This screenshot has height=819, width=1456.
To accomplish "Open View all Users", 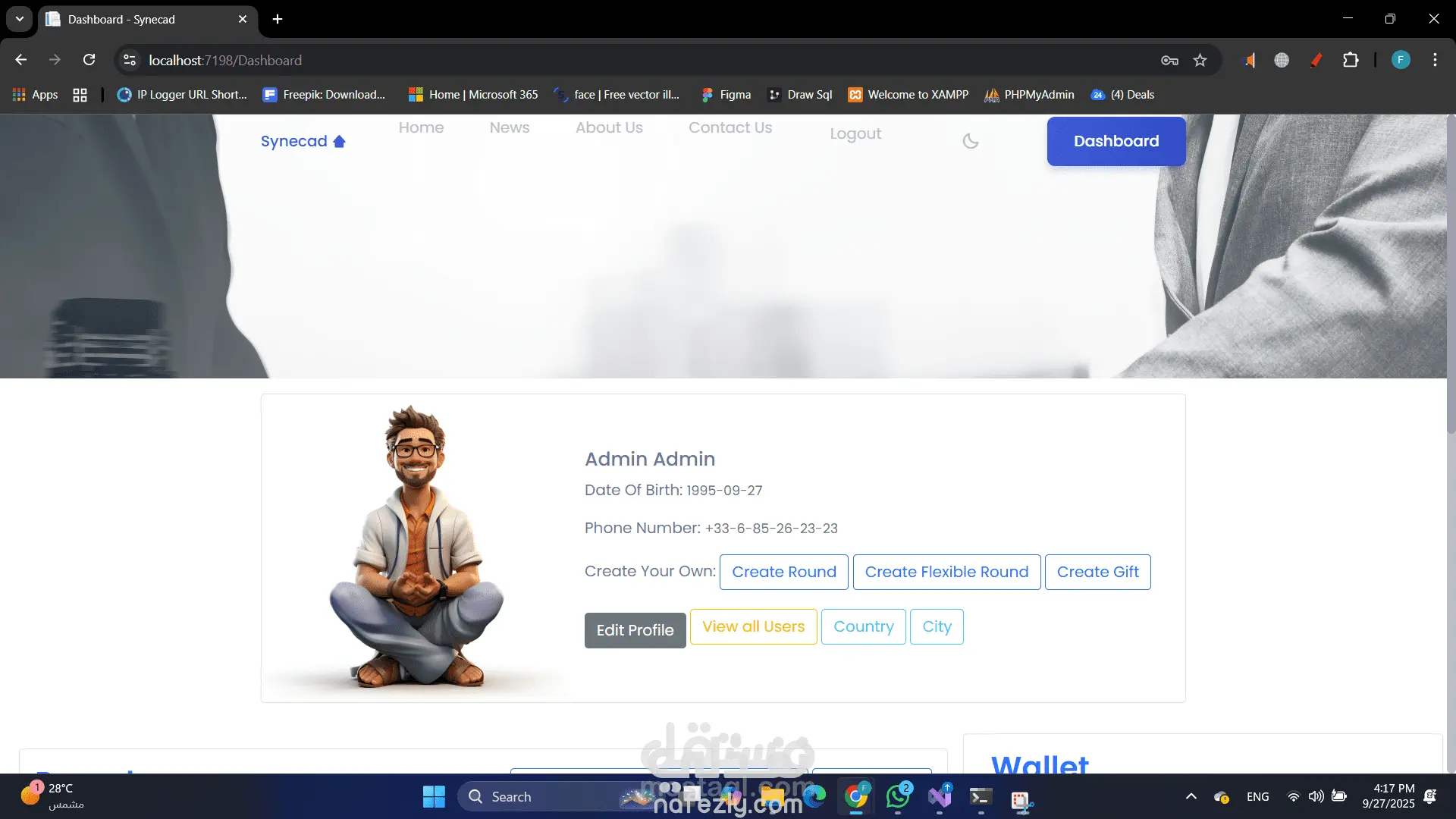I will 753,626.
